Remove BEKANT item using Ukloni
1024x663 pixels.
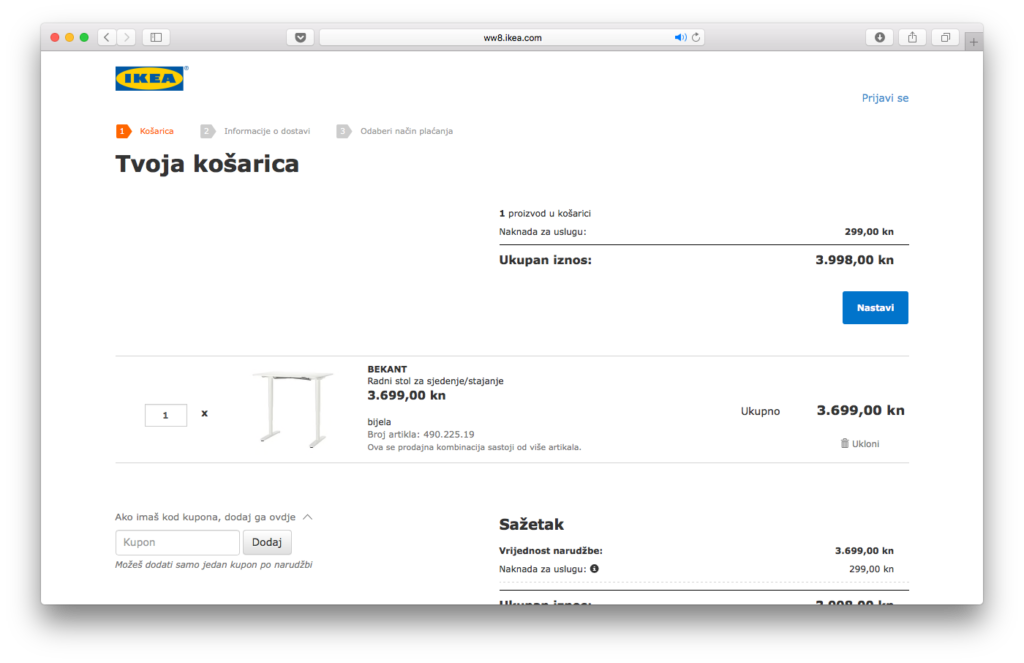click(860, 443)
